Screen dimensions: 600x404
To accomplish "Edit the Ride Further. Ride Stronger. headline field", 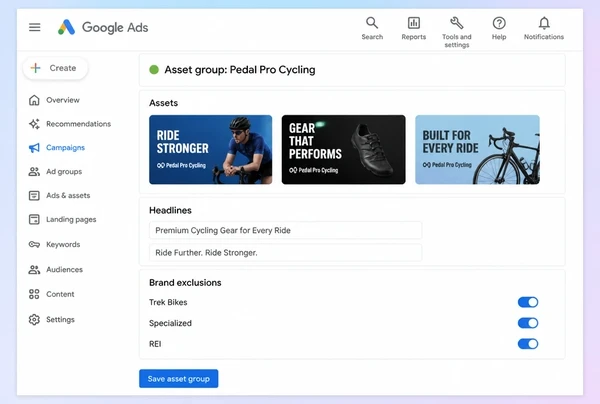I will 285,252.
